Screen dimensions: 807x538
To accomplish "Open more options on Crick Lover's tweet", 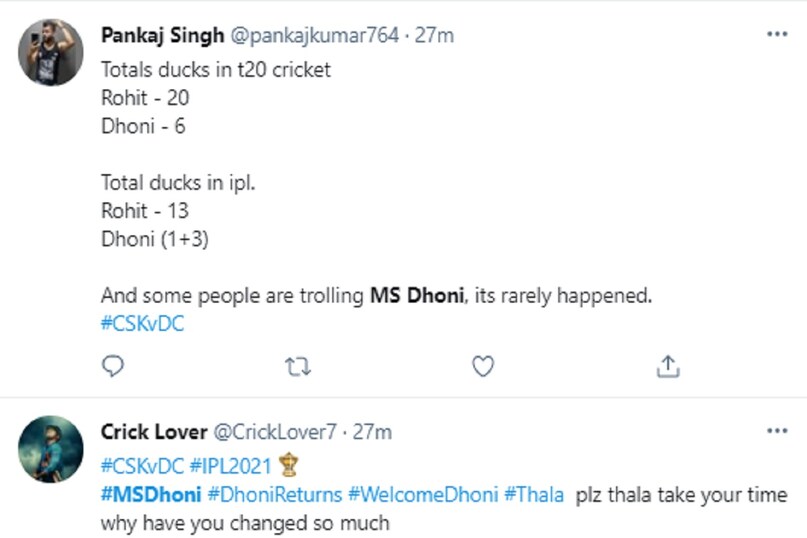I will pos(776,431).
